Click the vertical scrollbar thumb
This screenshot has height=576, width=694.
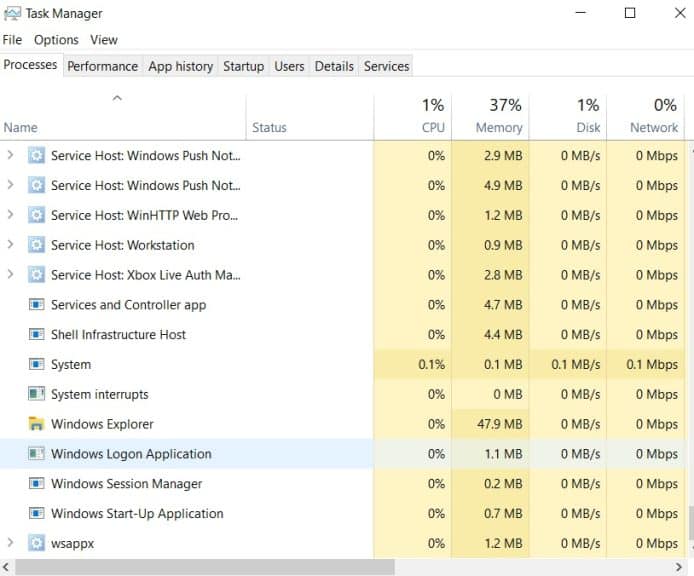[690, 522]
